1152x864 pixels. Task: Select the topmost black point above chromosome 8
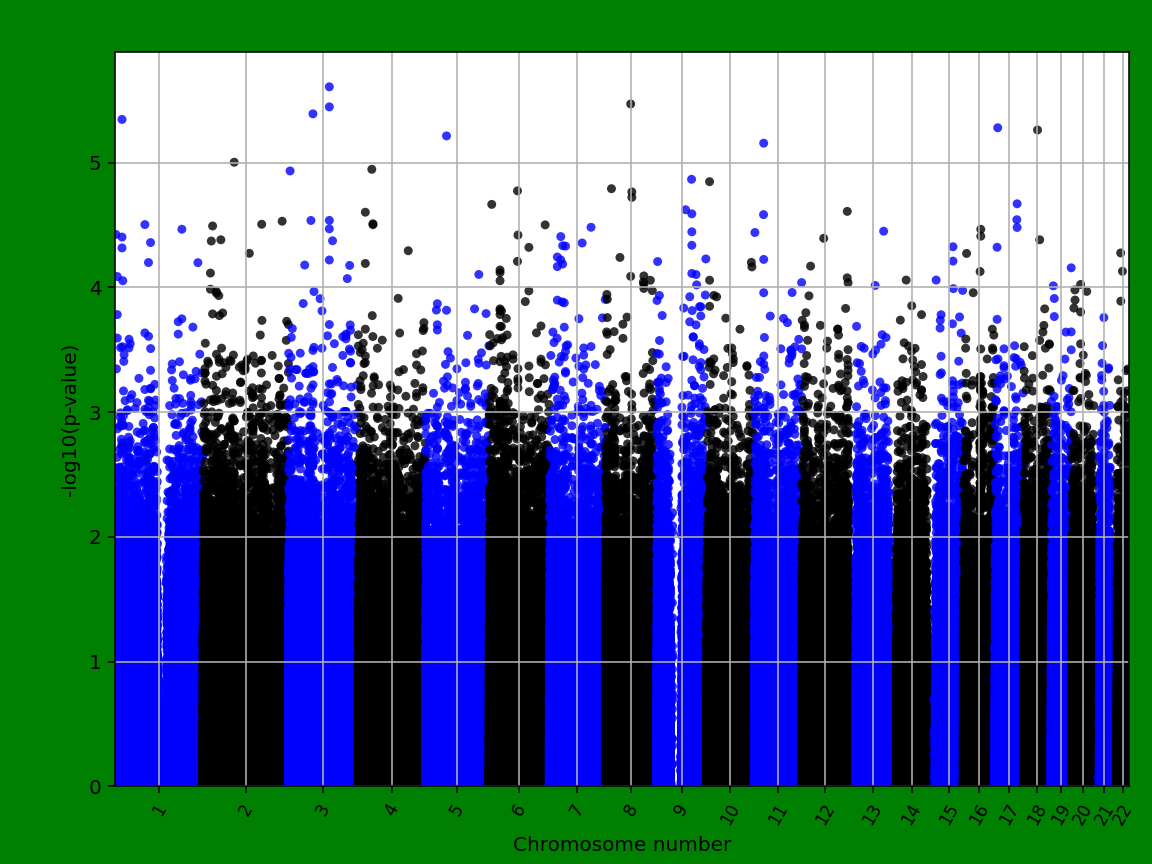click(631, 102)
